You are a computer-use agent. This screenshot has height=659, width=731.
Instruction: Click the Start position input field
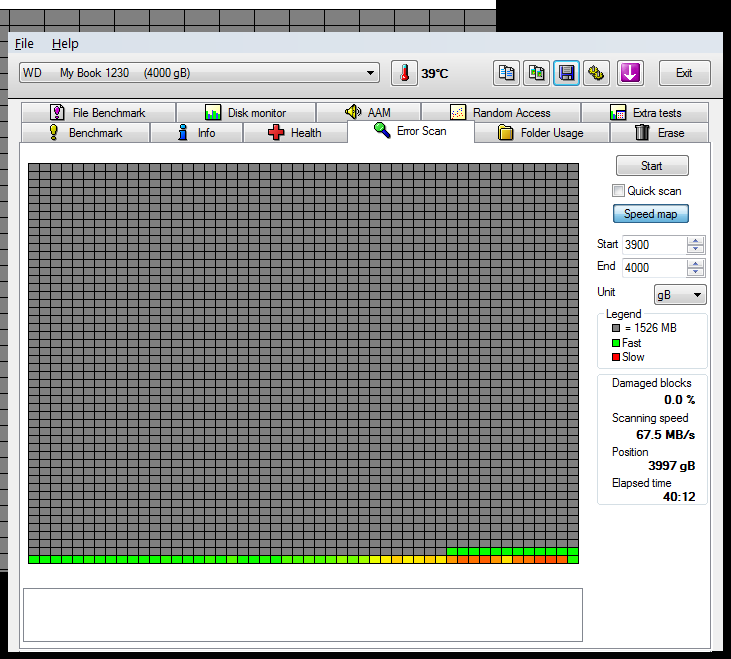click(x=655, y=245)
